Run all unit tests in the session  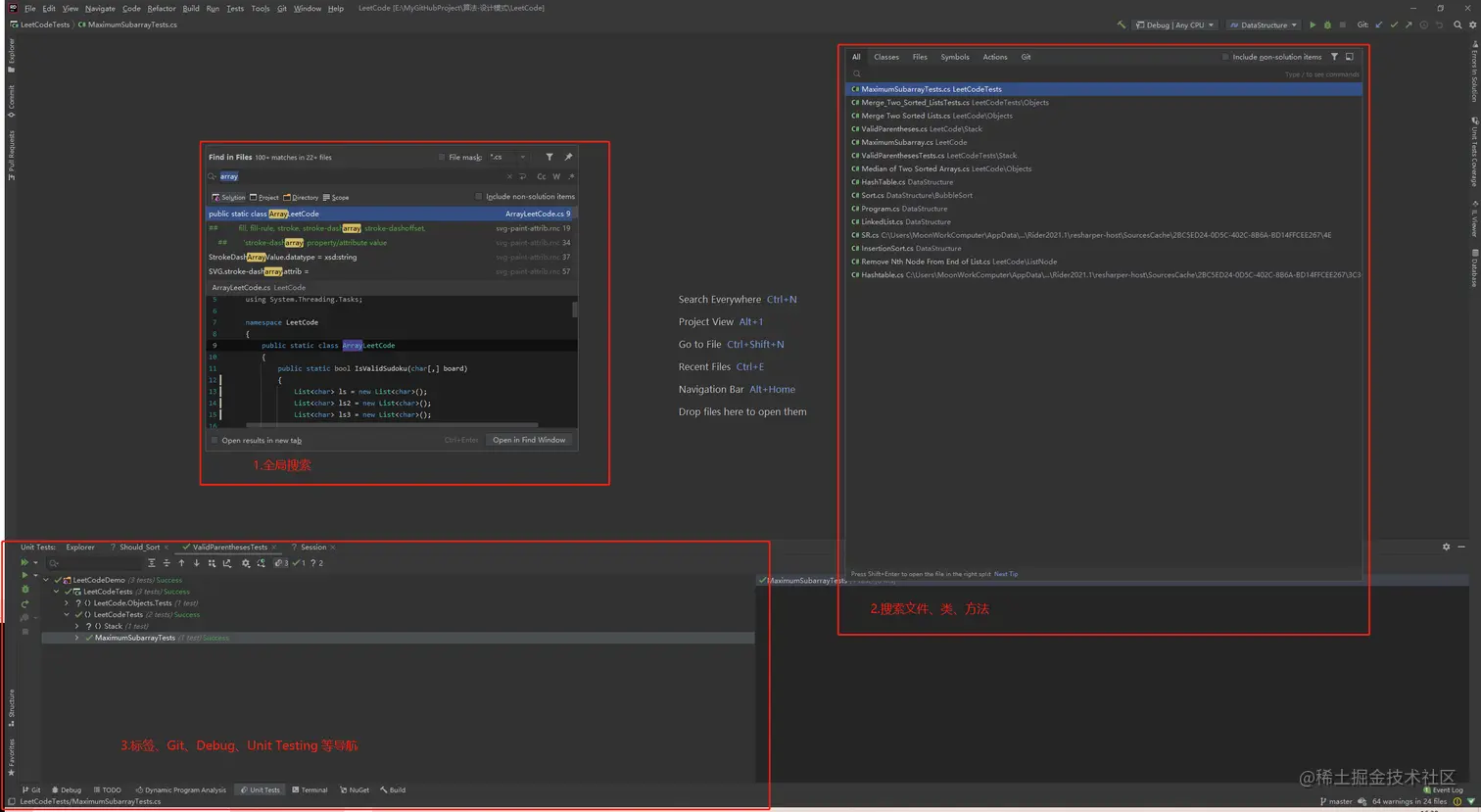(24, 563)
